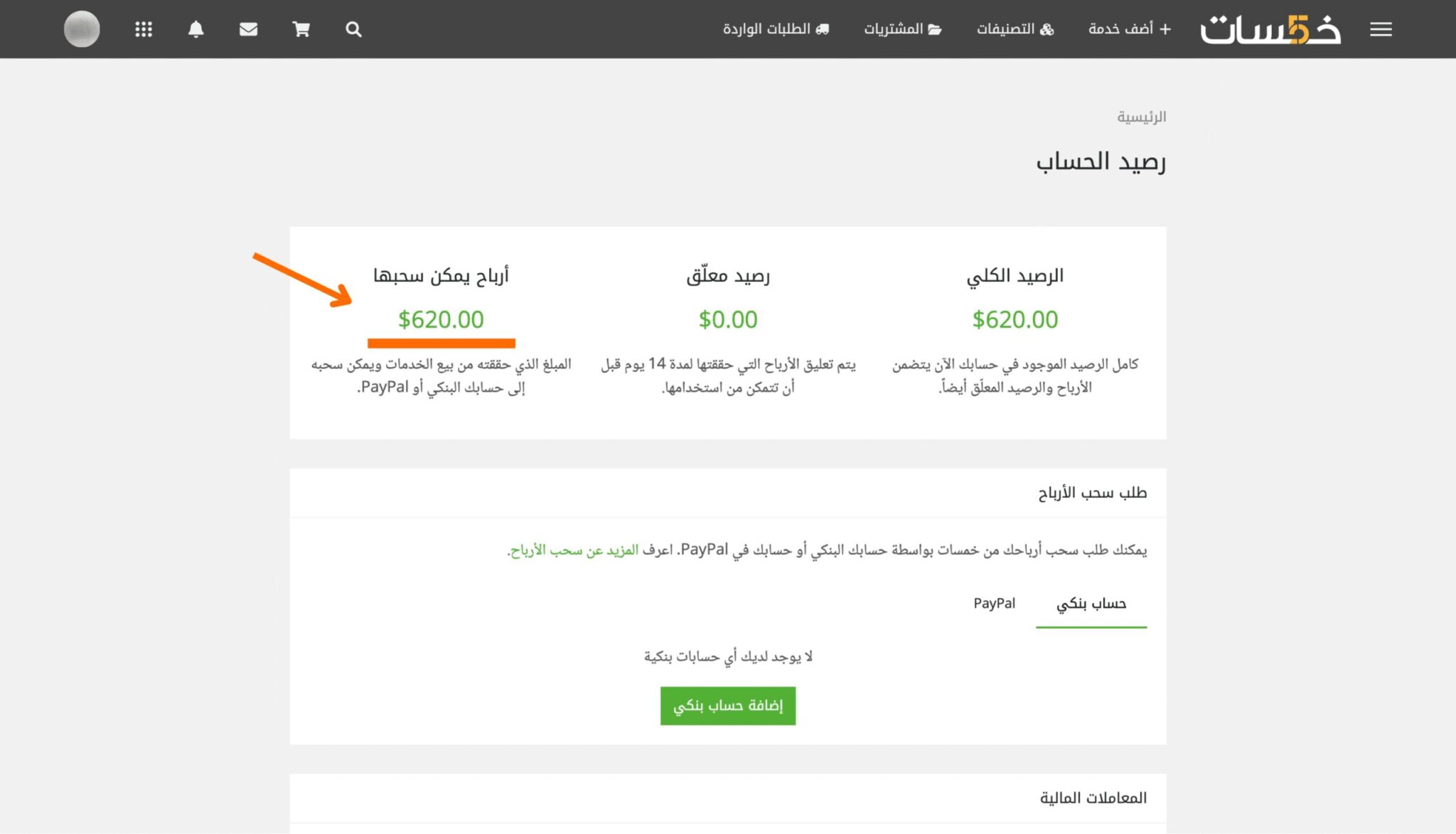Click أضف خدمة add service link
This screenshot has height=834, width=1456.
pyautogui.click(x=1129, y=29)
